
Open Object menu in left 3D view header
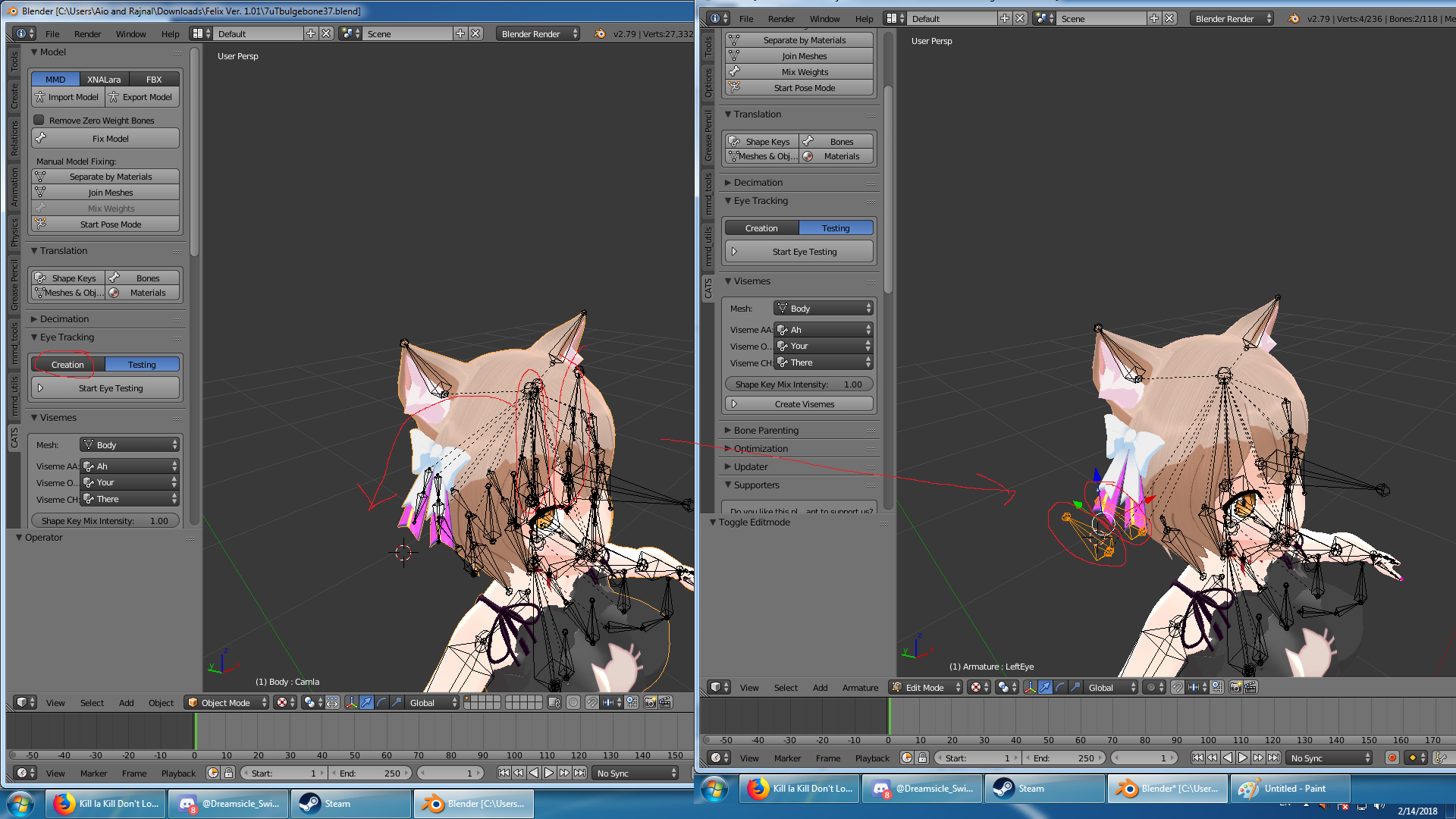pyautogui.click(x=161, y=703)
